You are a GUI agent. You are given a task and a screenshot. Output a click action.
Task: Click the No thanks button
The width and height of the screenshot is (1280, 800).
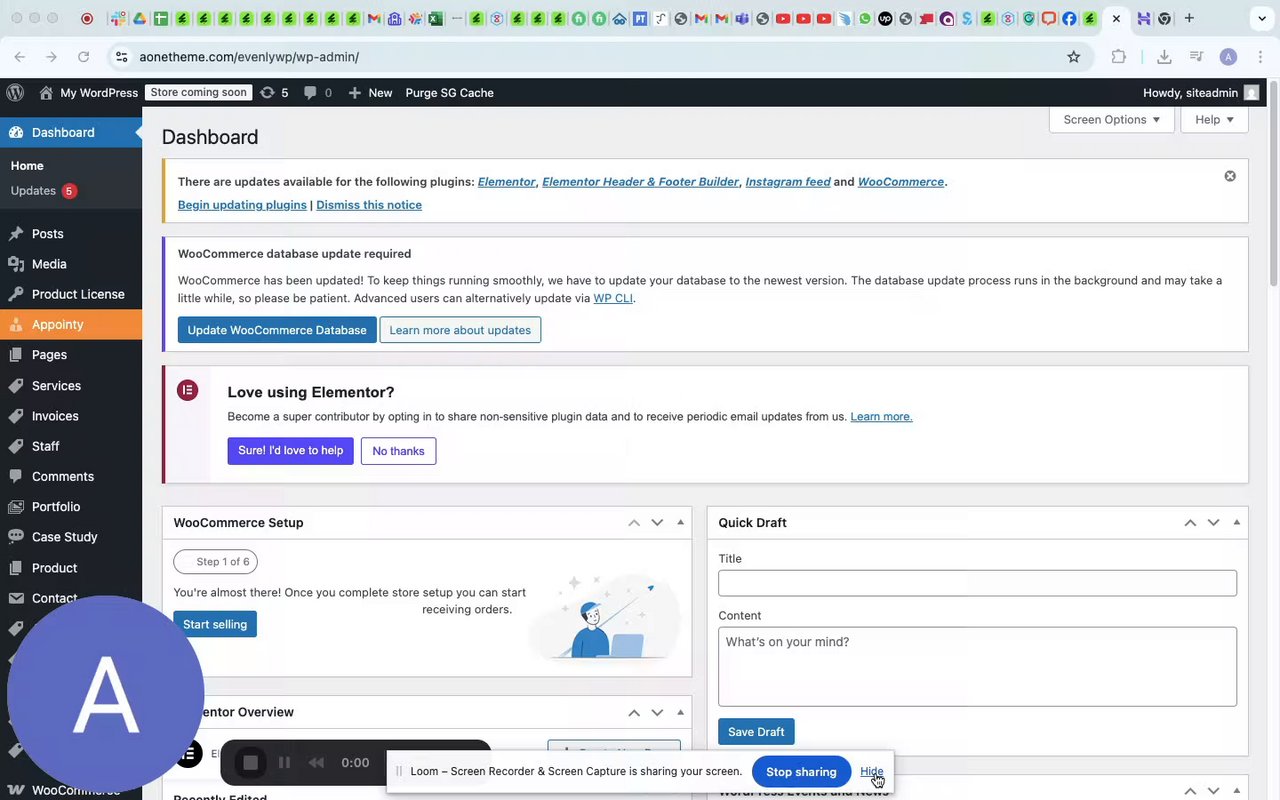point(398,451)
